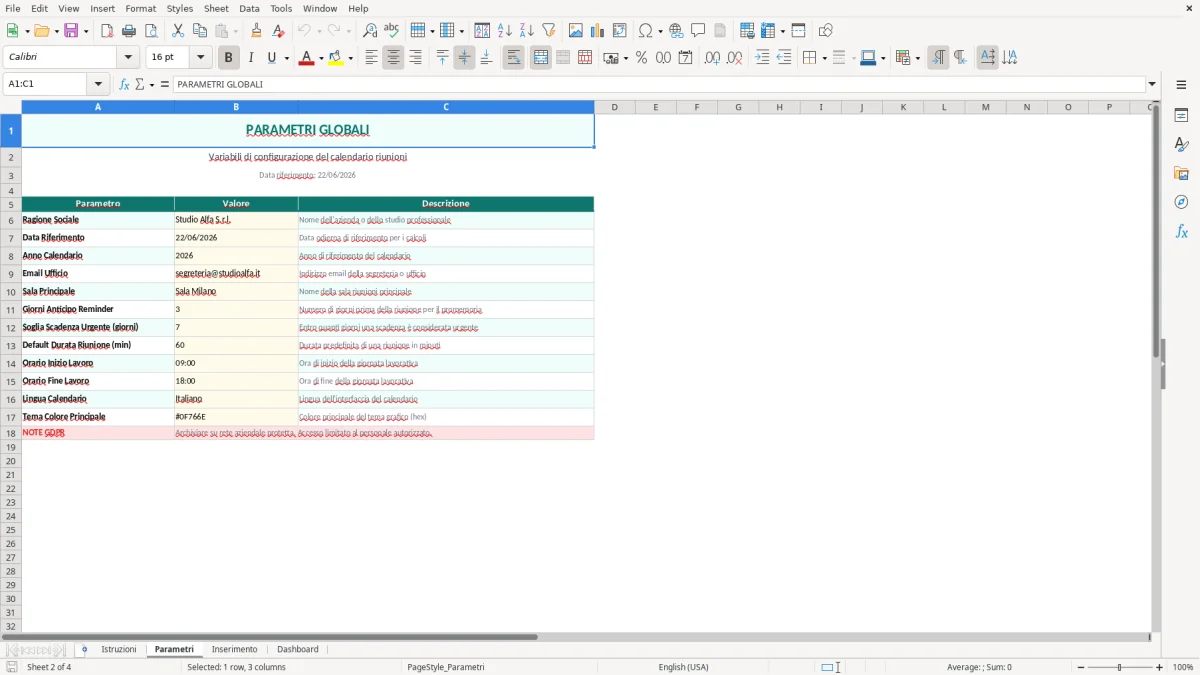The image size is (1200, 675).
Task: Add a decimal place
Action: point(712,58)
